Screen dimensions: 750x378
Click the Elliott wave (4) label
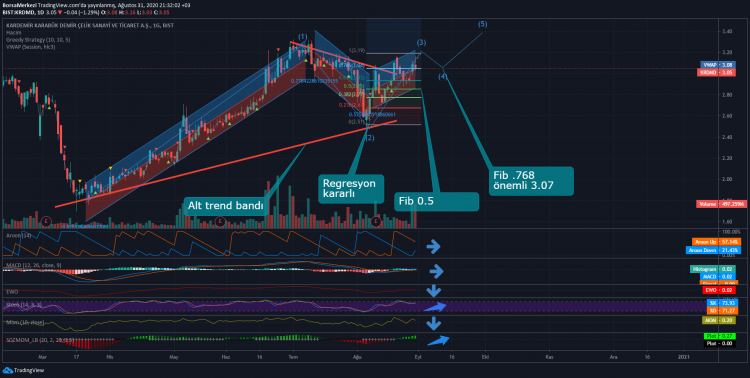443,77
